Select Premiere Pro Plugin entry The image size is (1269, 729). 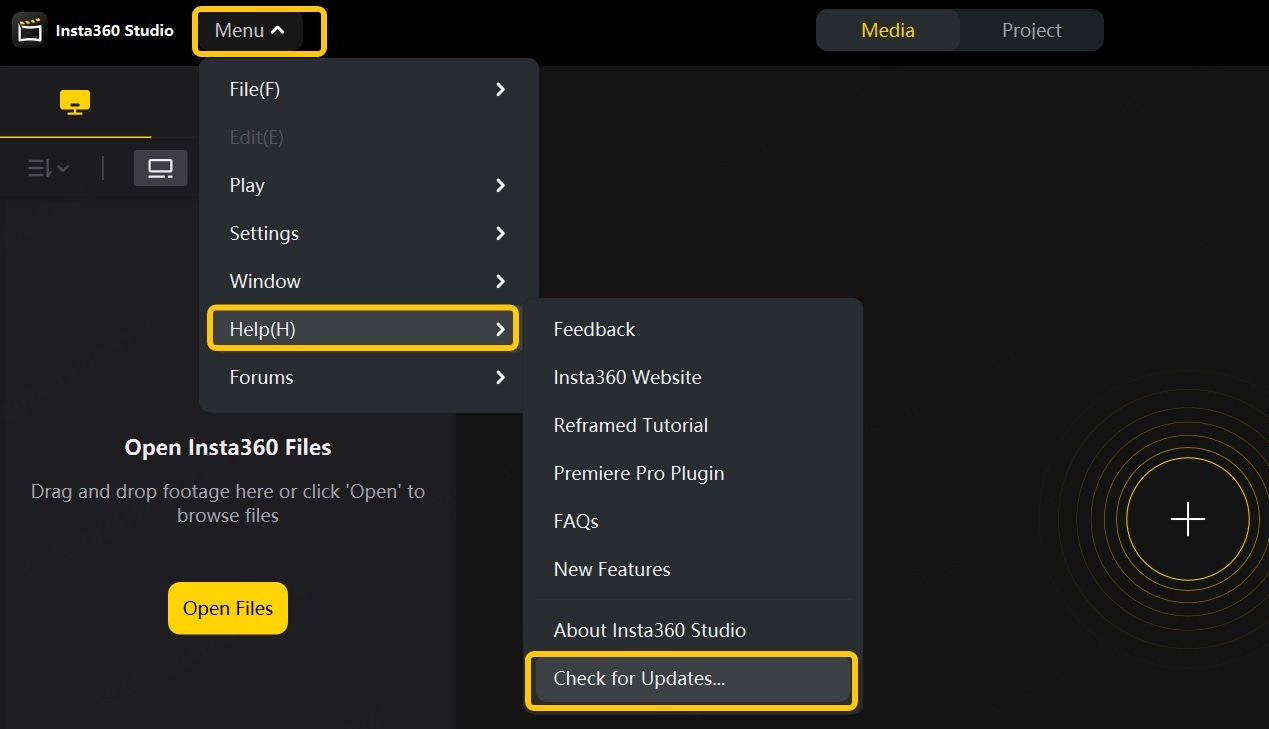click(693, 473)
